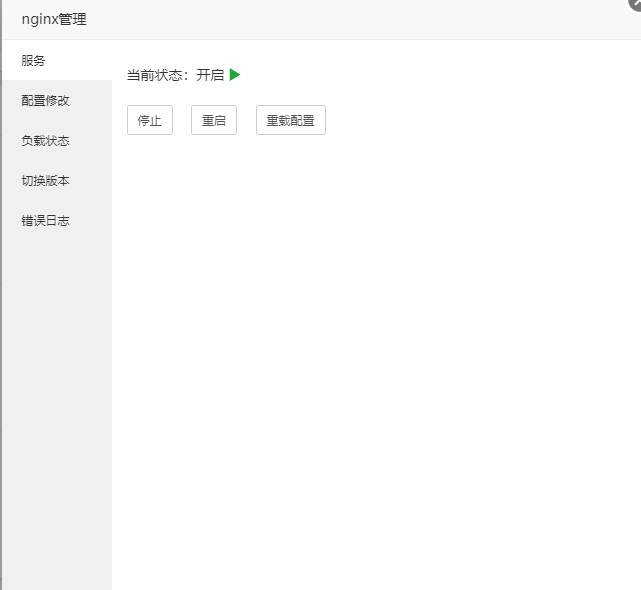The image size is (641, 590).
Task: Click the nginx管理 dialog title
Action: click(54, 19)
